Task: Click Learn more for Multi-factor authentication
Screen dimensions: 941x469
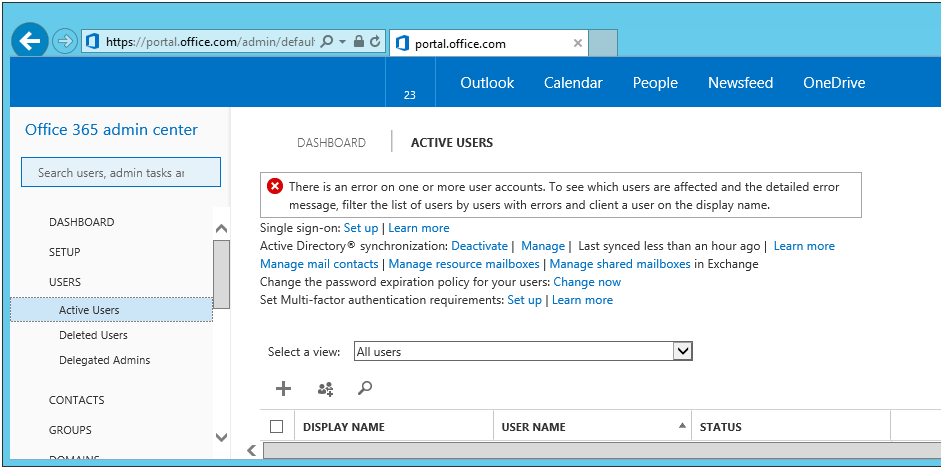Action: (x=582, y=300)
